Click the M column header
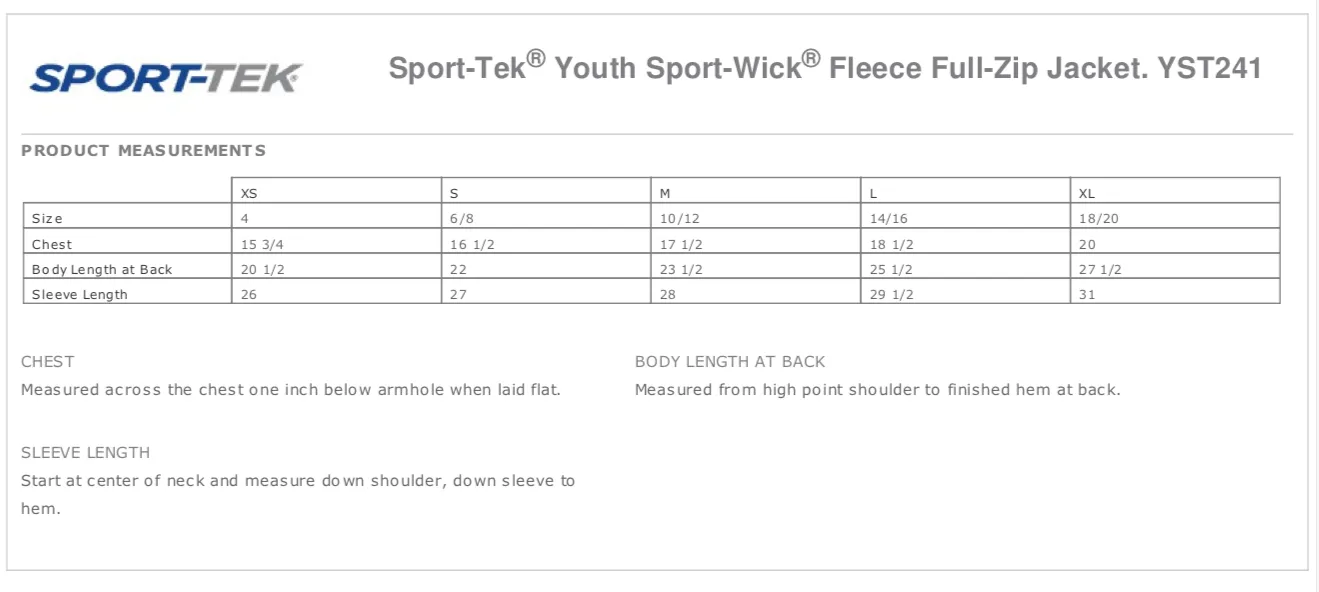 (x=757, y=191)
